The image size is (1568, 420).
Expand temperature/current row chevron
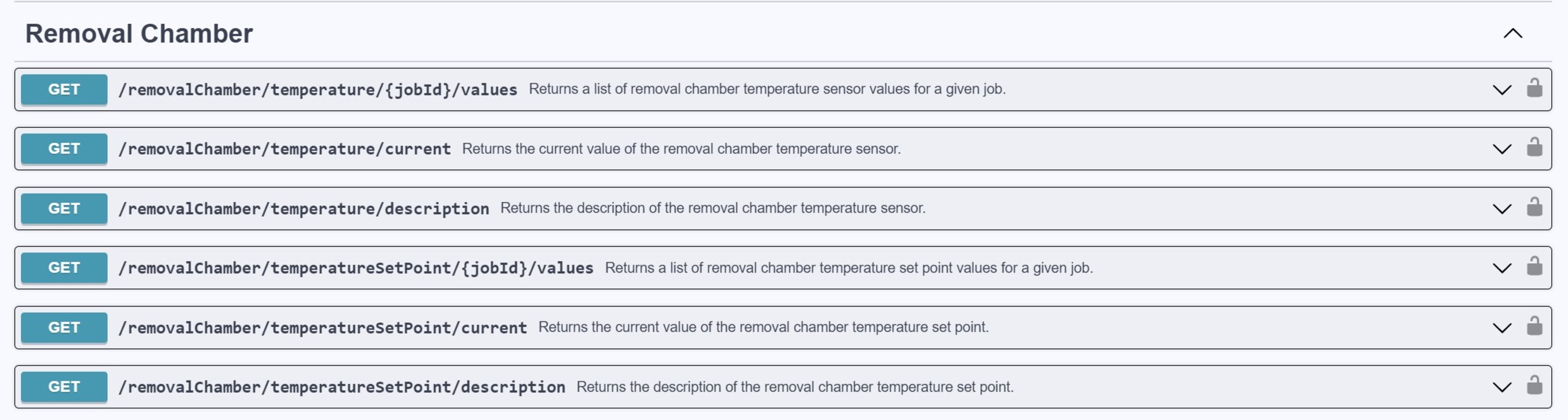1502,149
